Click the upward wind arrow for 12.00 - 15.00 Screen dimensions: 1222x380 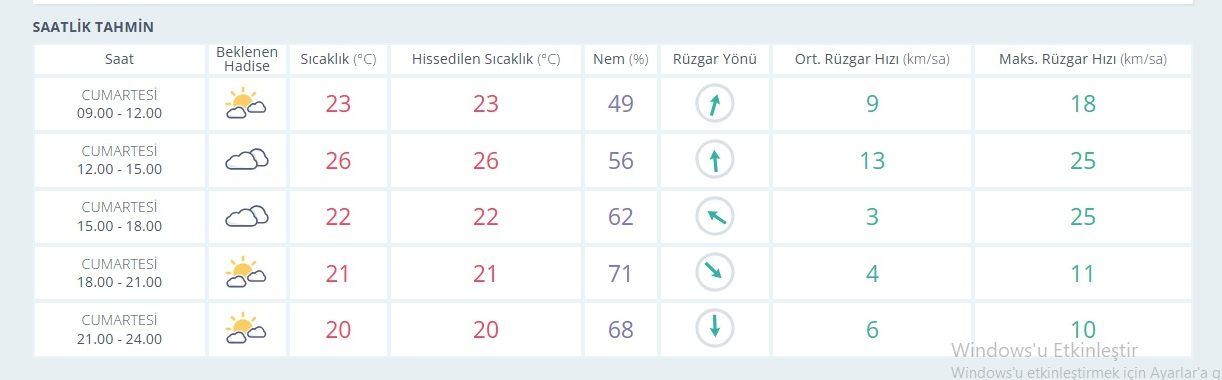[x=715, y=160]
